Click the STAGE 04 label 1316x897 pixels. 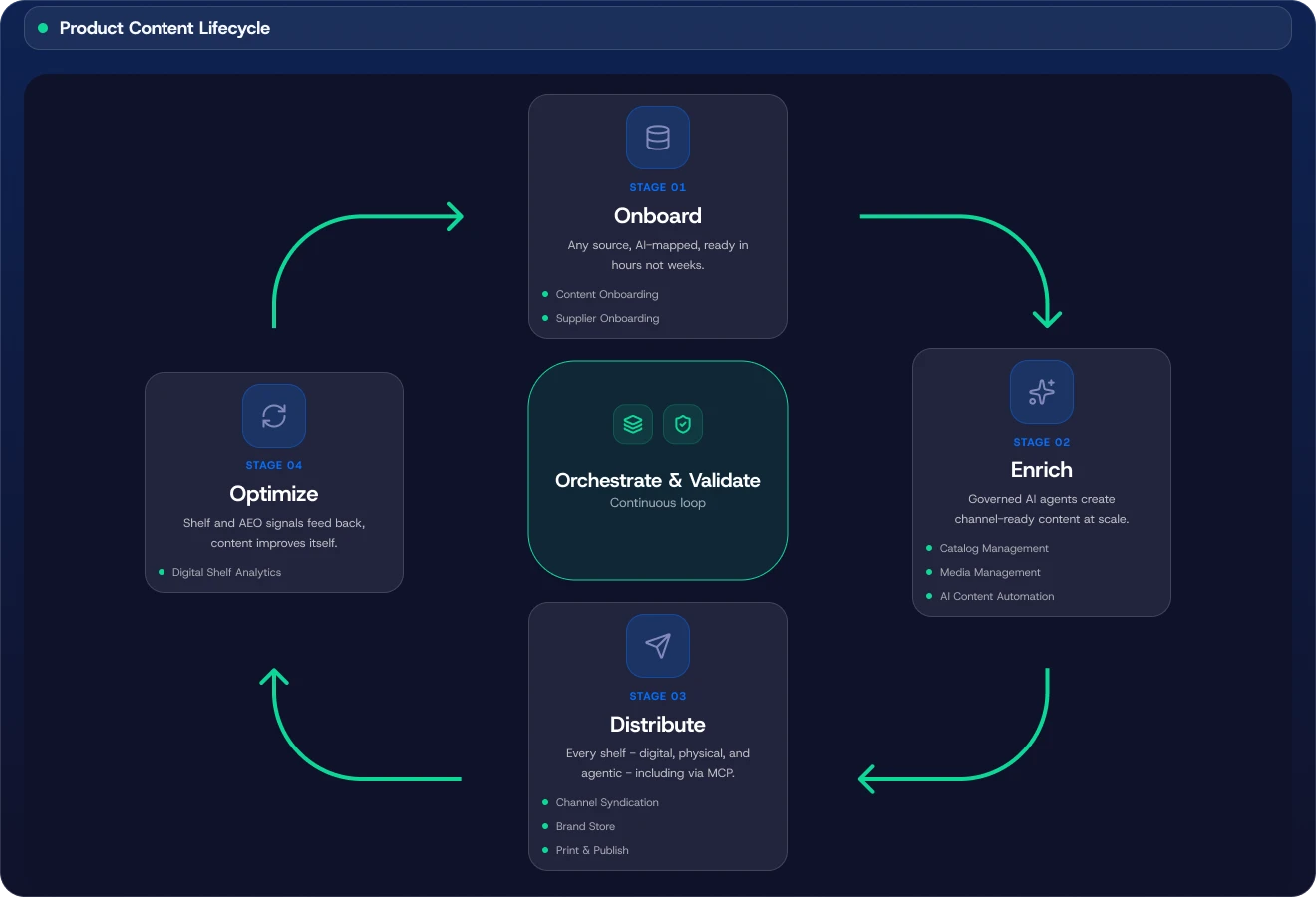tap(274, 465)
